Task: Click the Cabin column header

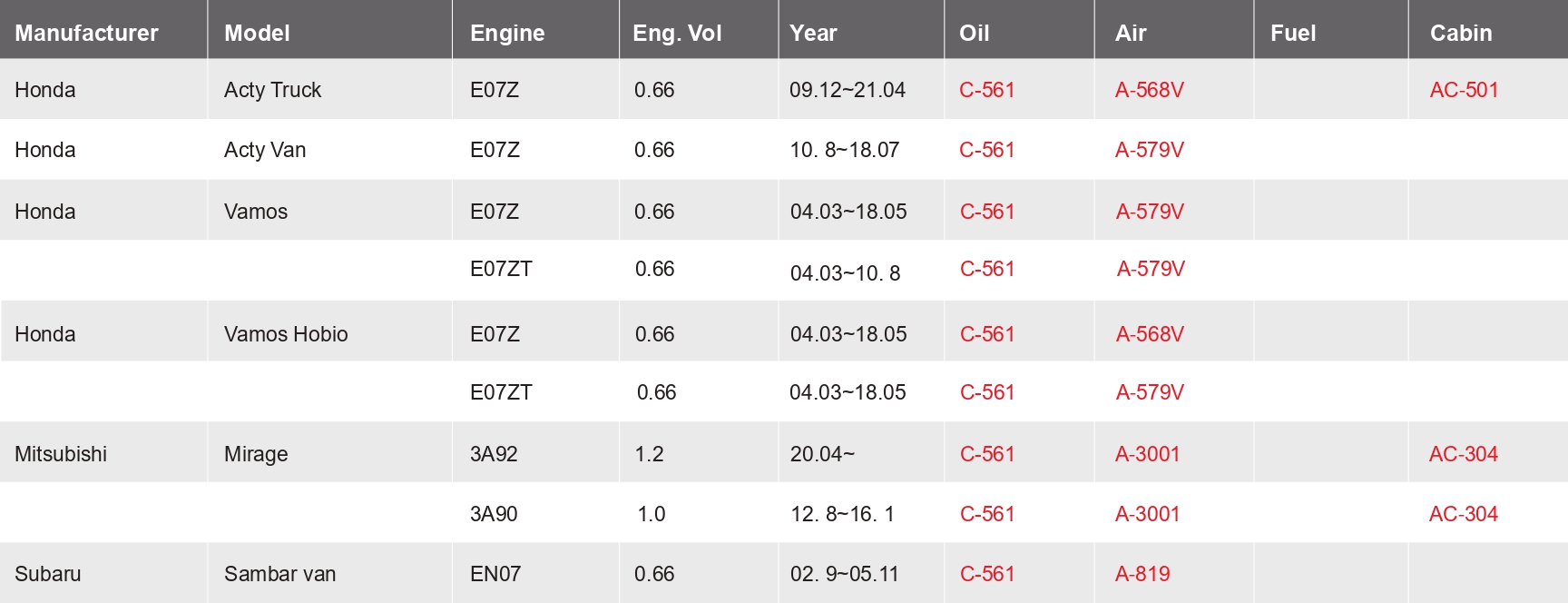Action: (x=1461, y=33)
